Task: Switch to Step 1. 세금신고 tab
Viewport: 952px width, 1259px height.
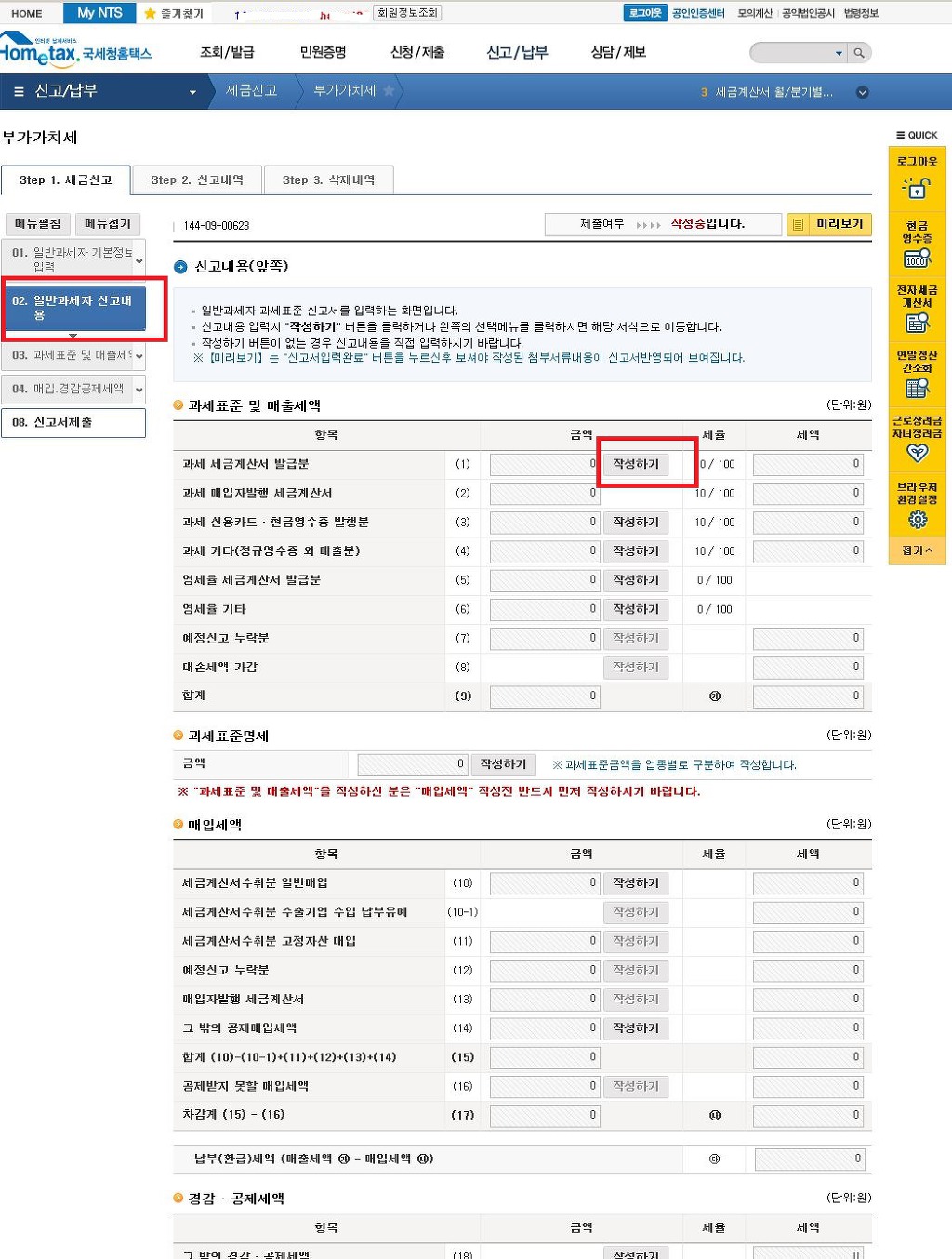Action: coord(65,179)
